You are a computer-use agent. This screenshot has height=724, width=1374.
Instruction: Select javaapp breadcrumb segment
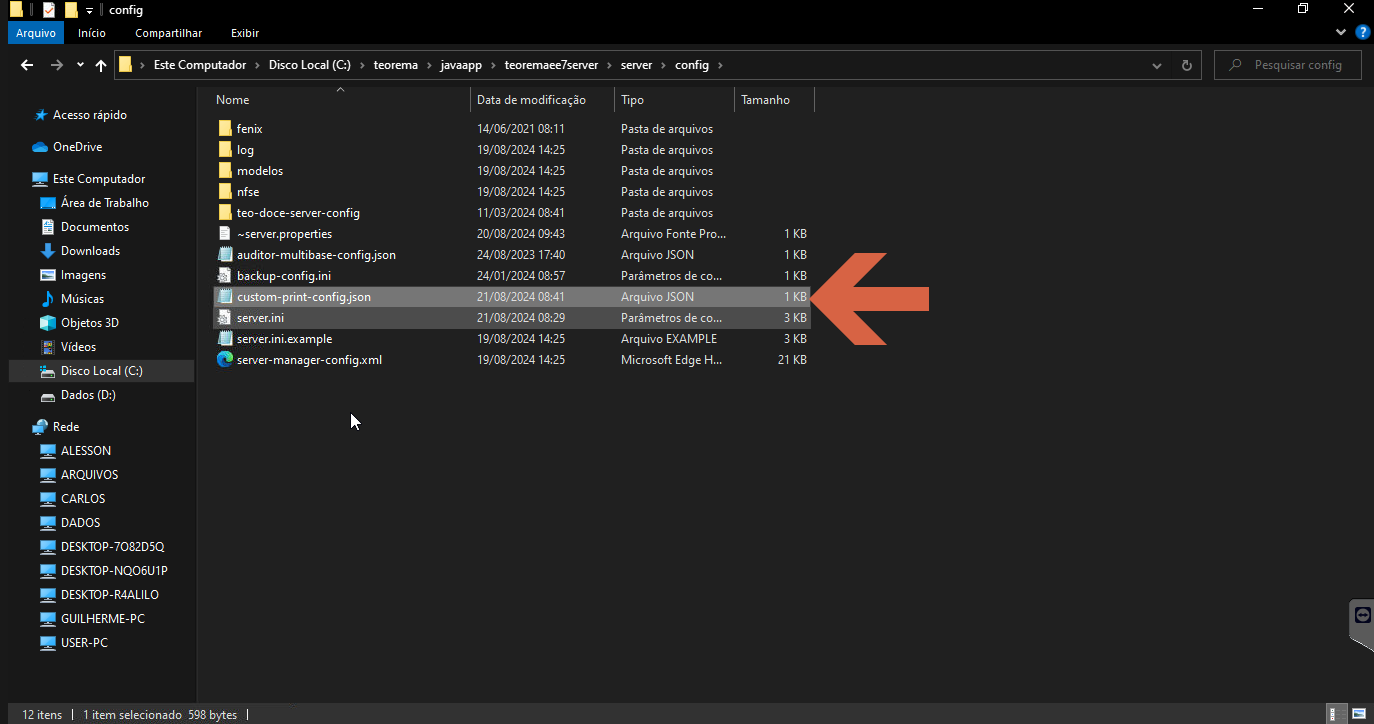[461, 65]
